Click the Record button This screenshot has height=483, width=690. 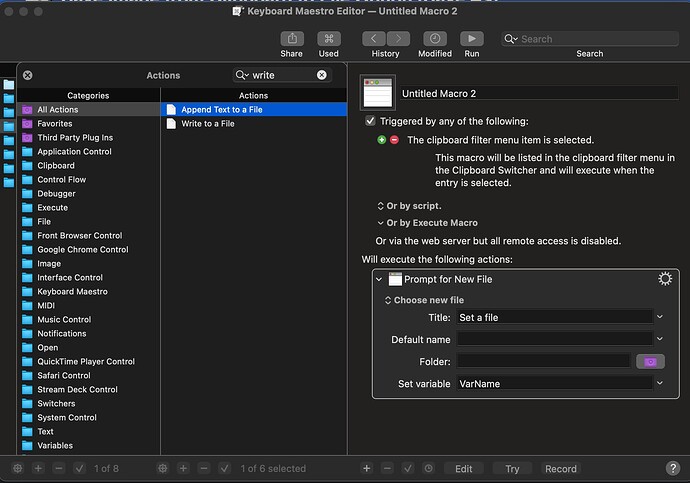pos(561,468)
